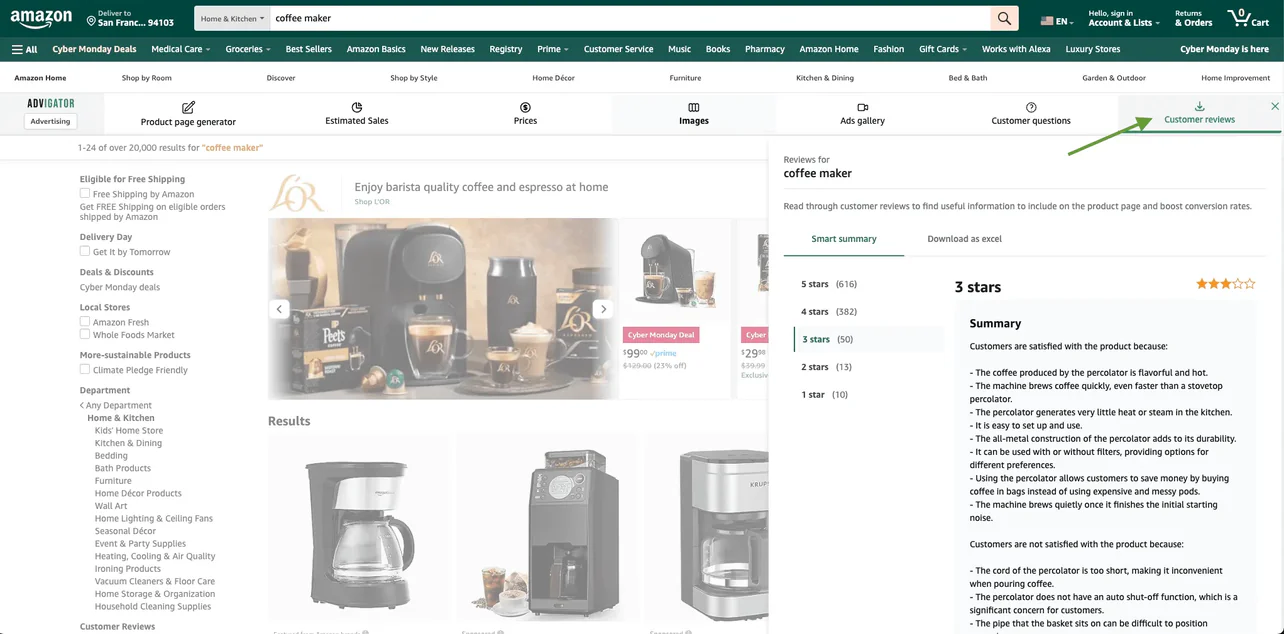
Task: Click inside the coffee maker search field
Action: pos(630,18)
